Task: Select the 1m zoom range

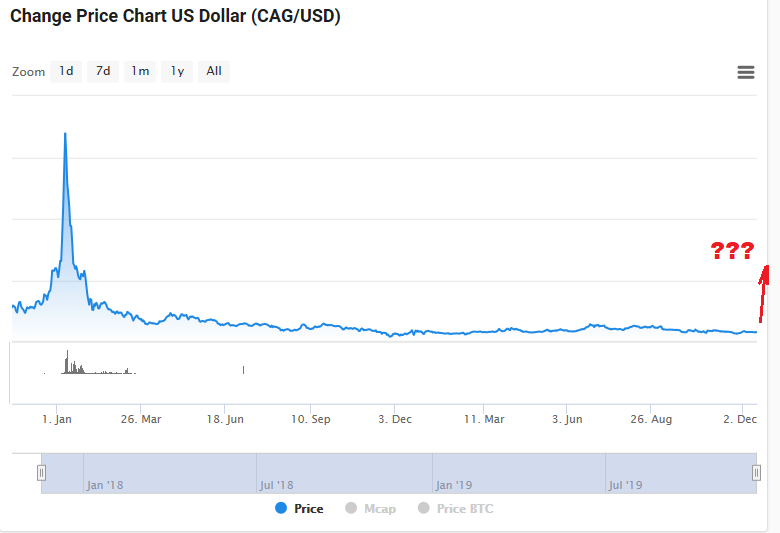Action: point(140,71)
